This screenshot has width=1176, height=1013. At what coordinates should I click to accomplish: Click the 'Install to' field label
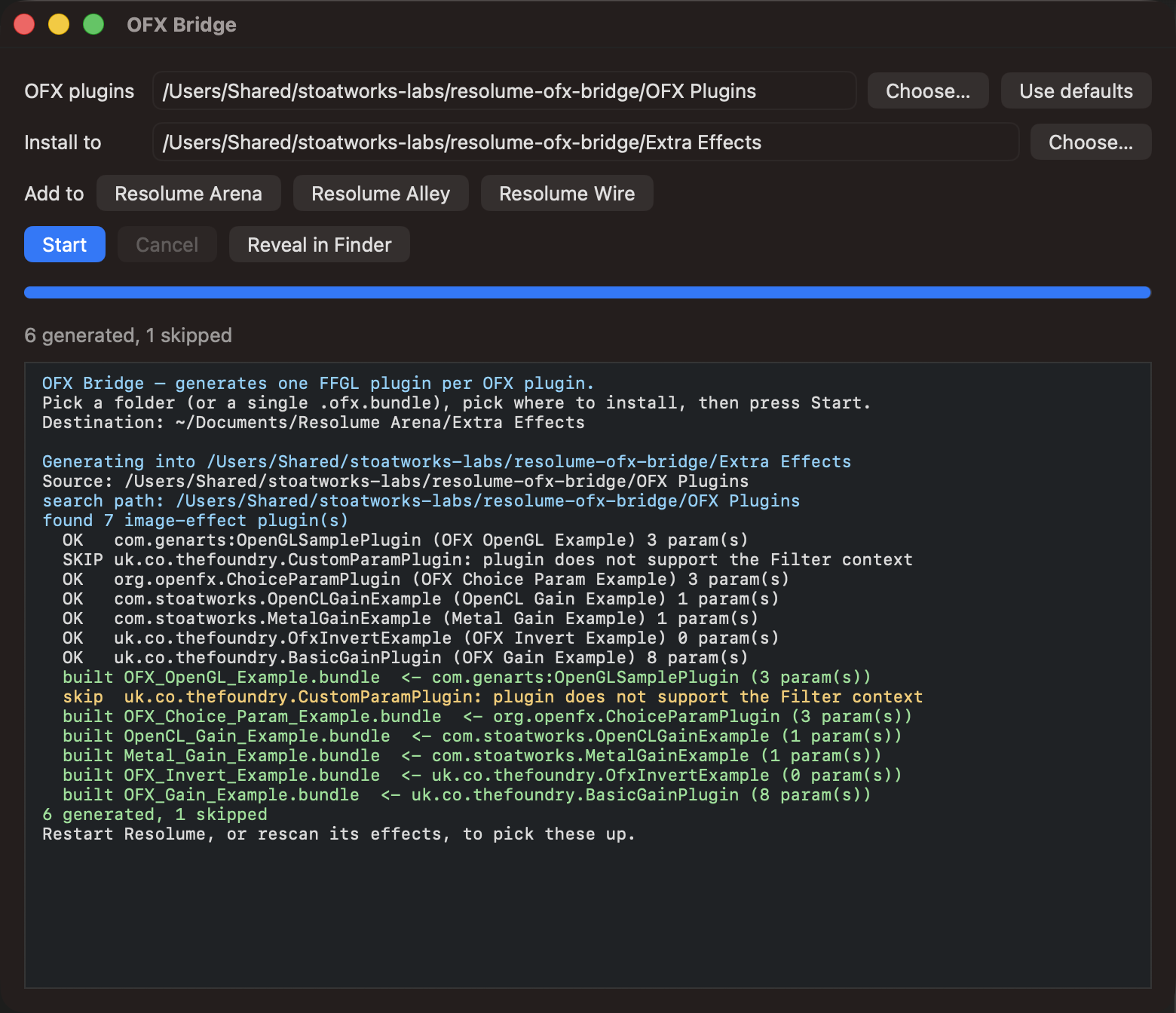[x=63, y=142]
